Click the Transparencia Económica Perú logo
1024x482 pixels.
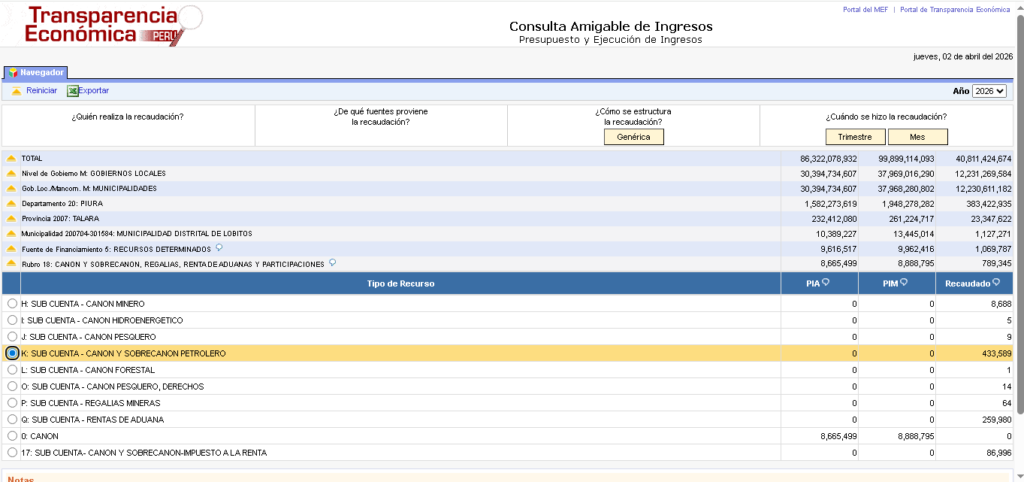click(103, 26)
